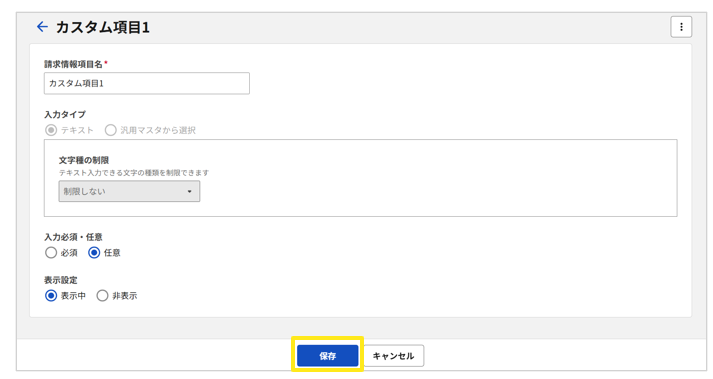The height and width of the screenshot is (379, 713).
Task: Open the three-dot more options menu
Action: pos(681,27)
